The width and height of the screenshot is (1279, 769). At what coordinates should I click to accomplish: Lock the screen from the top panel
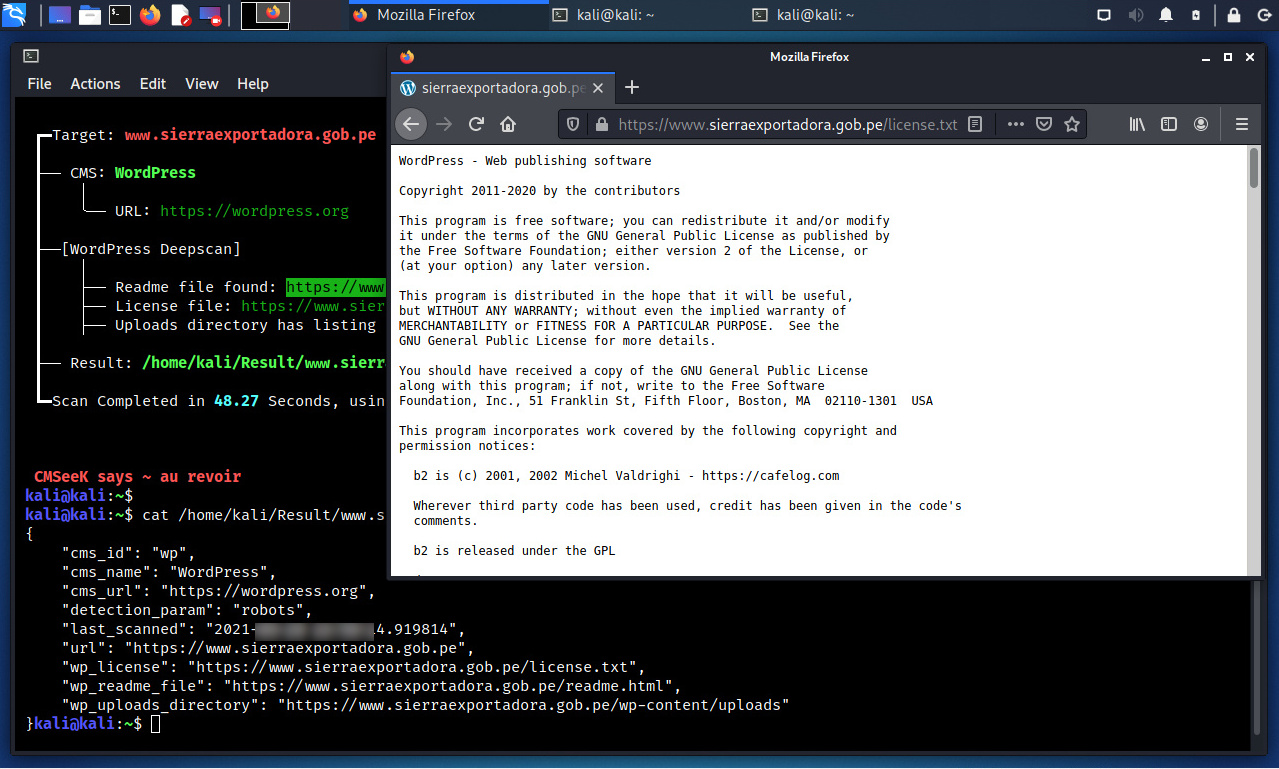tap(1233, 15)
